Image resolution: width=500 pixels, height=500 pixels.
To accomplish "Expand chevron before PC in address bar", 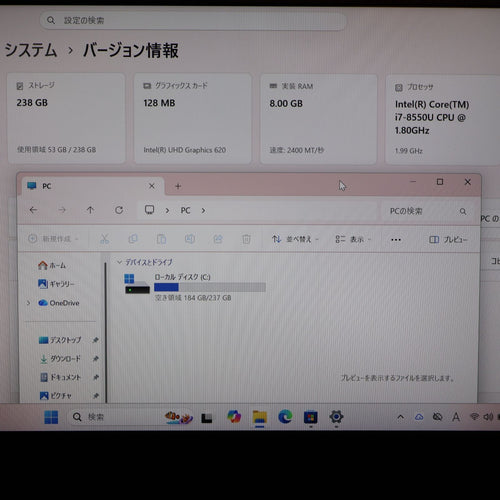I will [167, 211].
